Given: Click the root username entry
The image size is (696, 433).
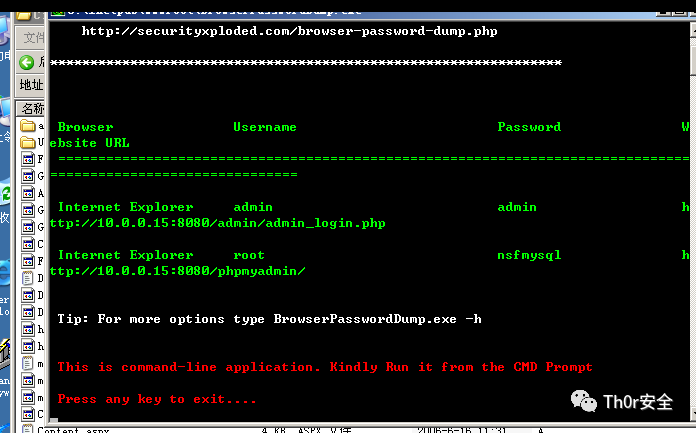Looking at the screenshot, I should [249, 255].
